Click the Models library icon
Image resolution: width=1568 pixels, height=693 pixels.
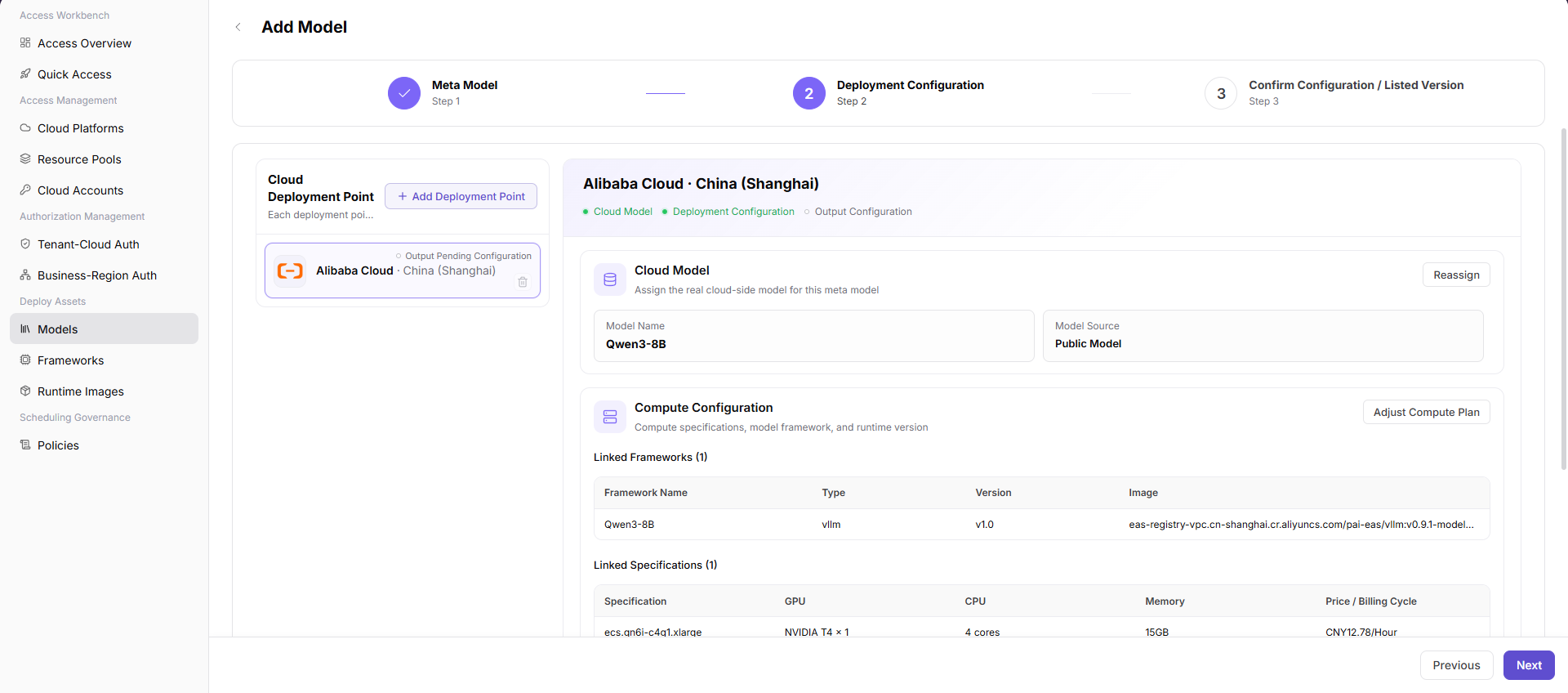coord(25,329)
